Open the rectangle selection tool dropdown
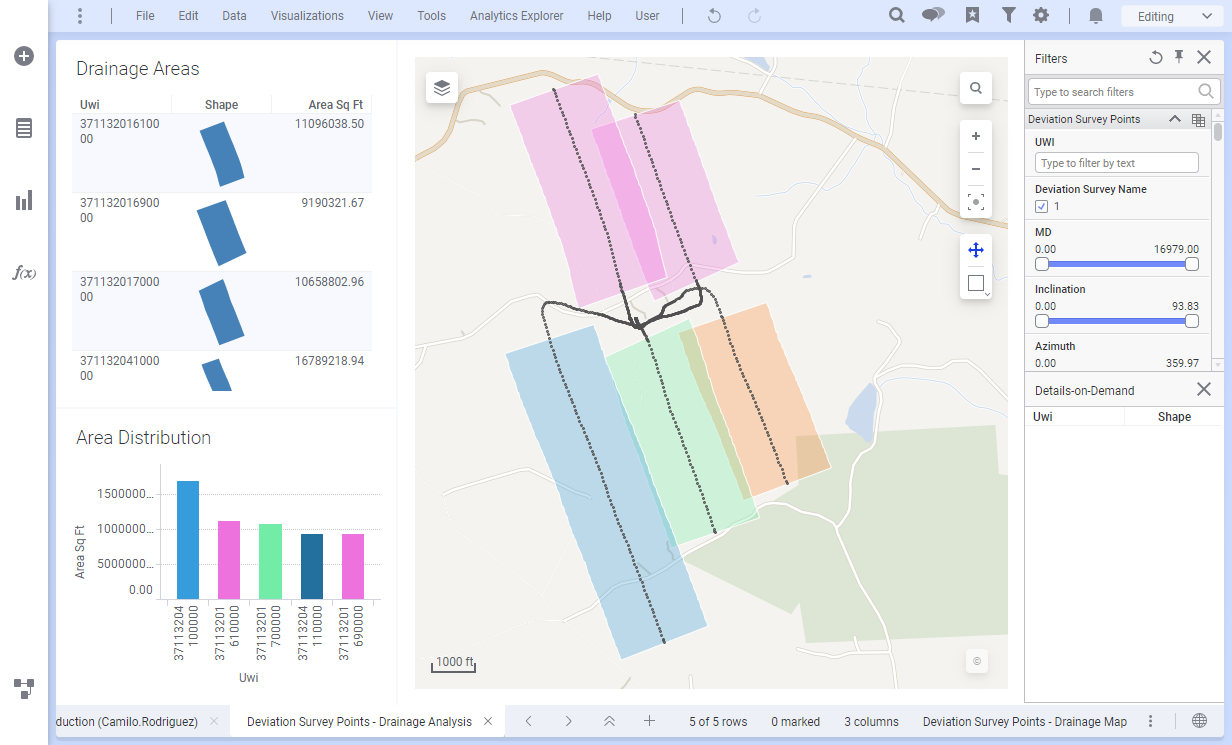 pyautogui.click(x=977, y=284)
